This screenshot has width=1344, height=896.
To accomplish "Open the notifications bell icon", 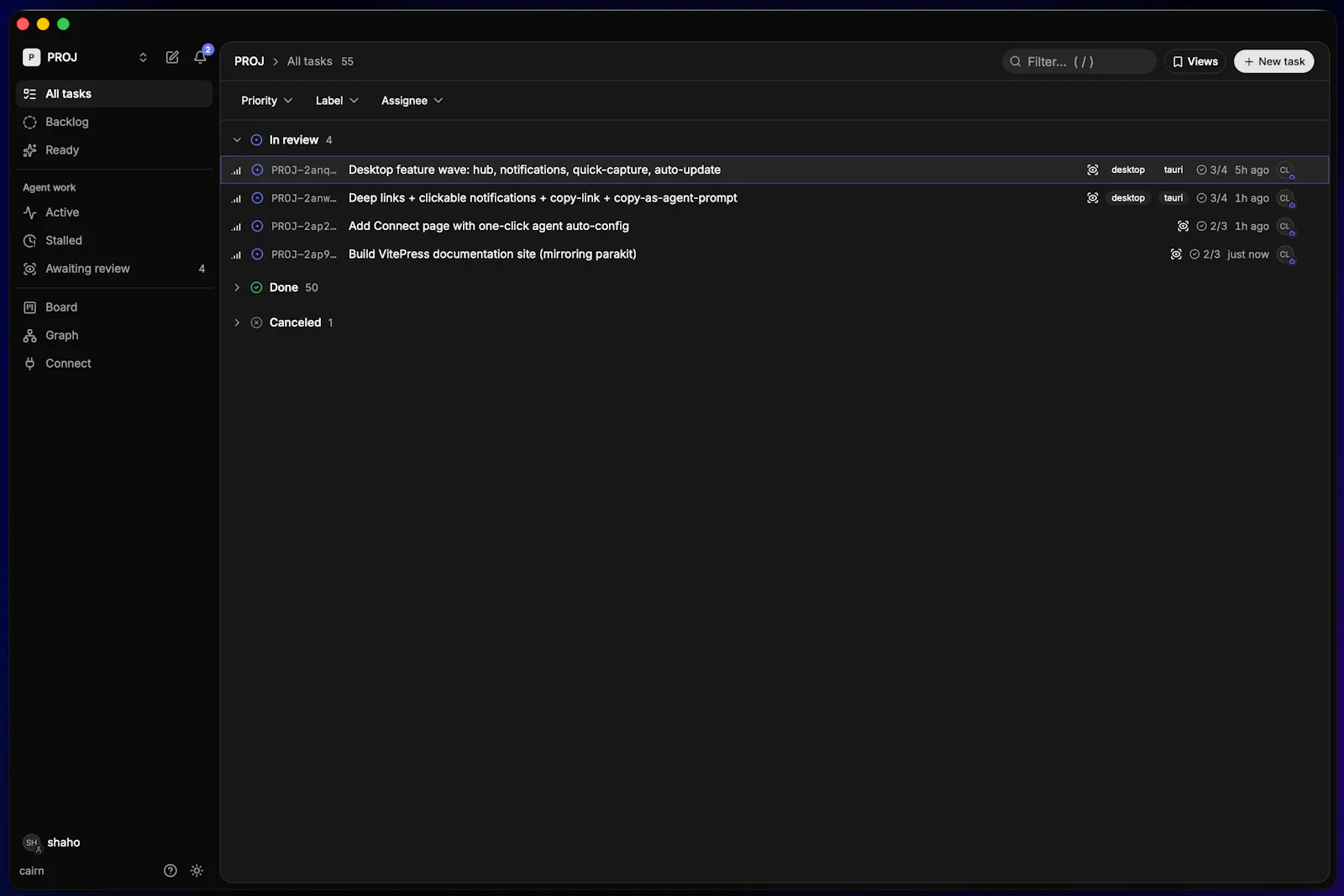I will coord(200,57).
